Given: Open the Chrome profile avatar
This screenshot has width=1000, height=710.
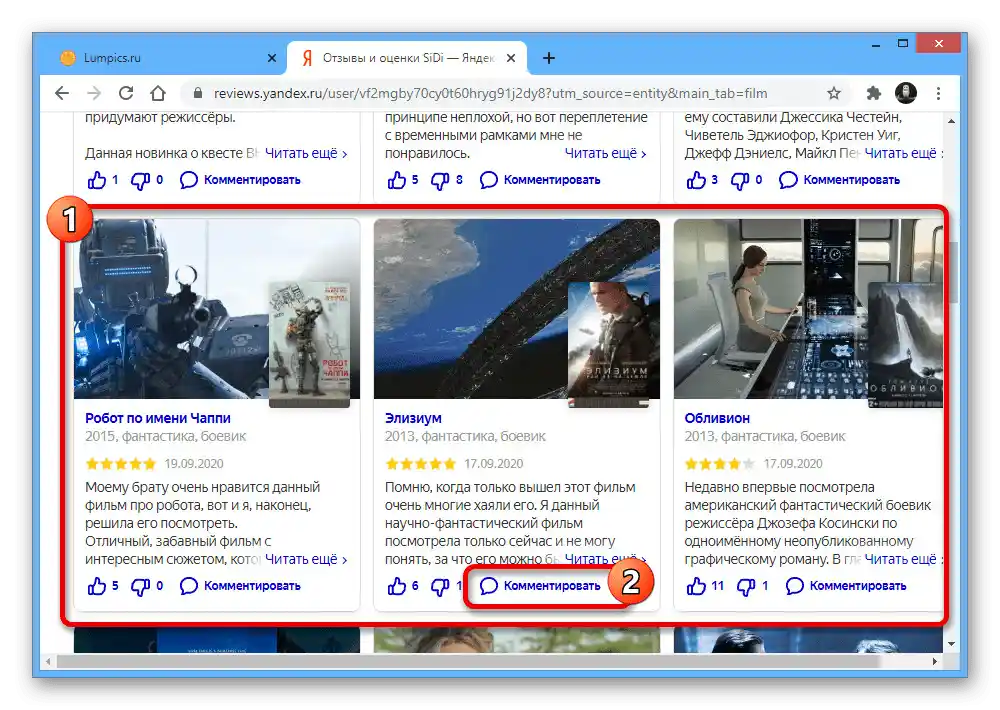Looking at the screenshot, I should coord(906,93).
